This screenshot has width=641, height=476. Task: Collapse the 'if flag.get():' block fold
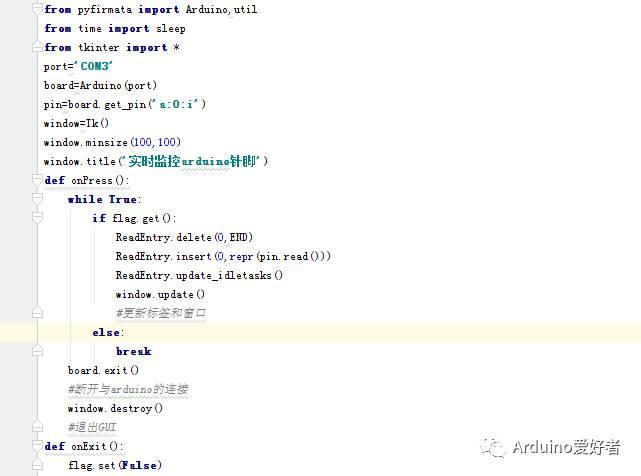(x=37, y=218)
